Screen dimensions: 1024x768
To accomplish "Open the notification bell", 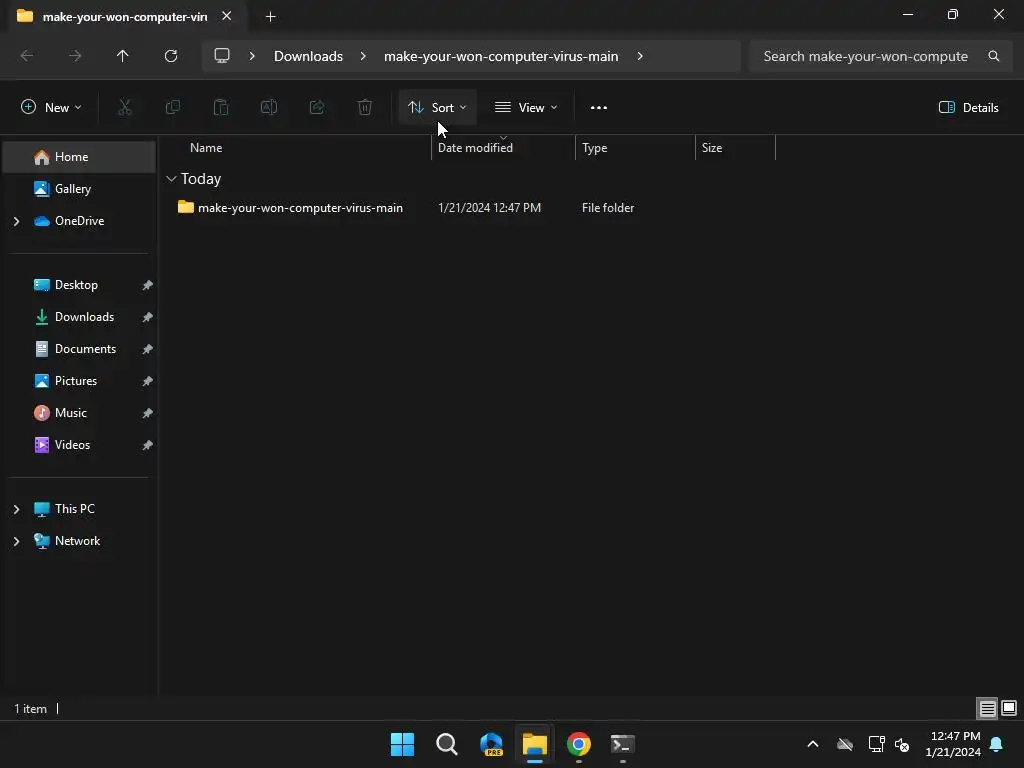I will coord(997,744).
